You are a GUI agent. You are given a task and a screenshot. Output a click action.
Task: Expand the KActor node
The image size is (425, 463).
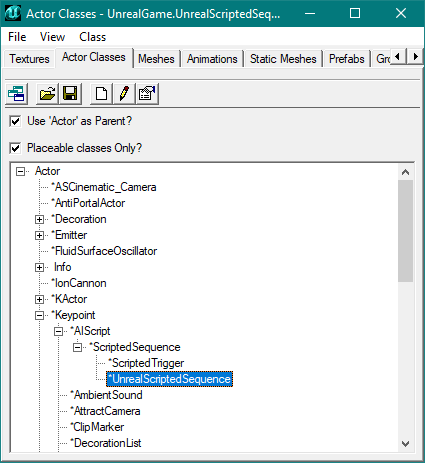pos(39,300)
